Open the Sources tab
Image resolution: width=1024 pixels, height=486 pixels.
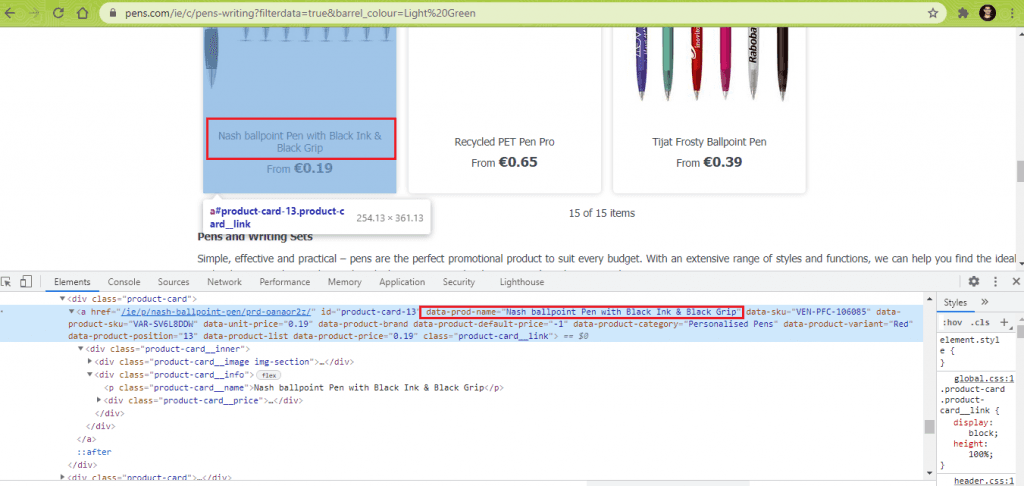pos(174,282)
